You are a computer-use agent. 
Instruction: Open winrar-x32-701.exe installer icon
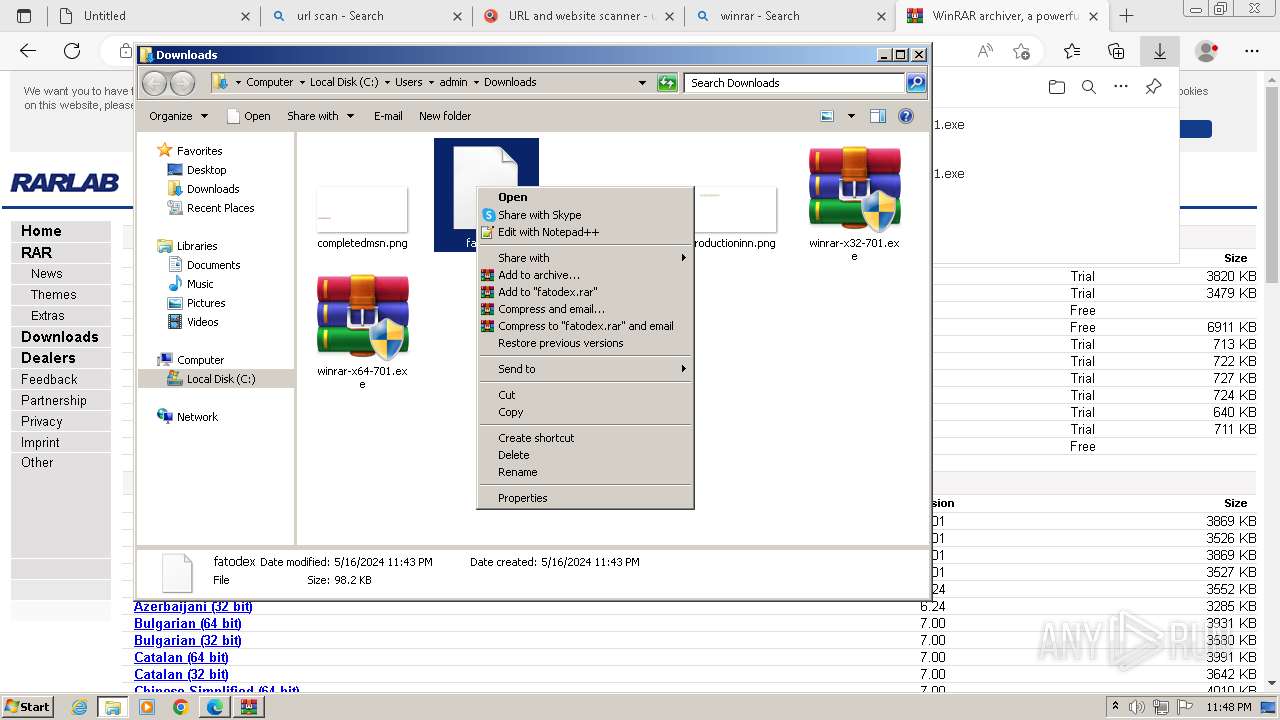pyautogui.click(x=854, y=188)
